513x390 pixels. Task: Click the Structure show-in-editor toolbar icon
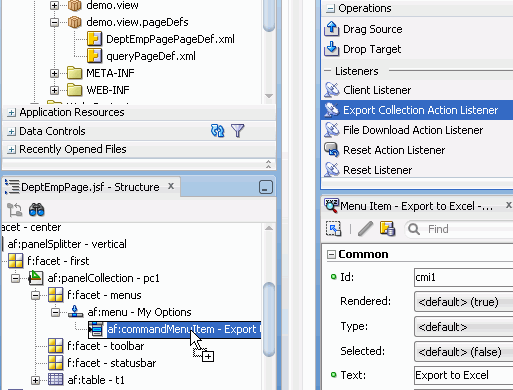coord(14,210)
